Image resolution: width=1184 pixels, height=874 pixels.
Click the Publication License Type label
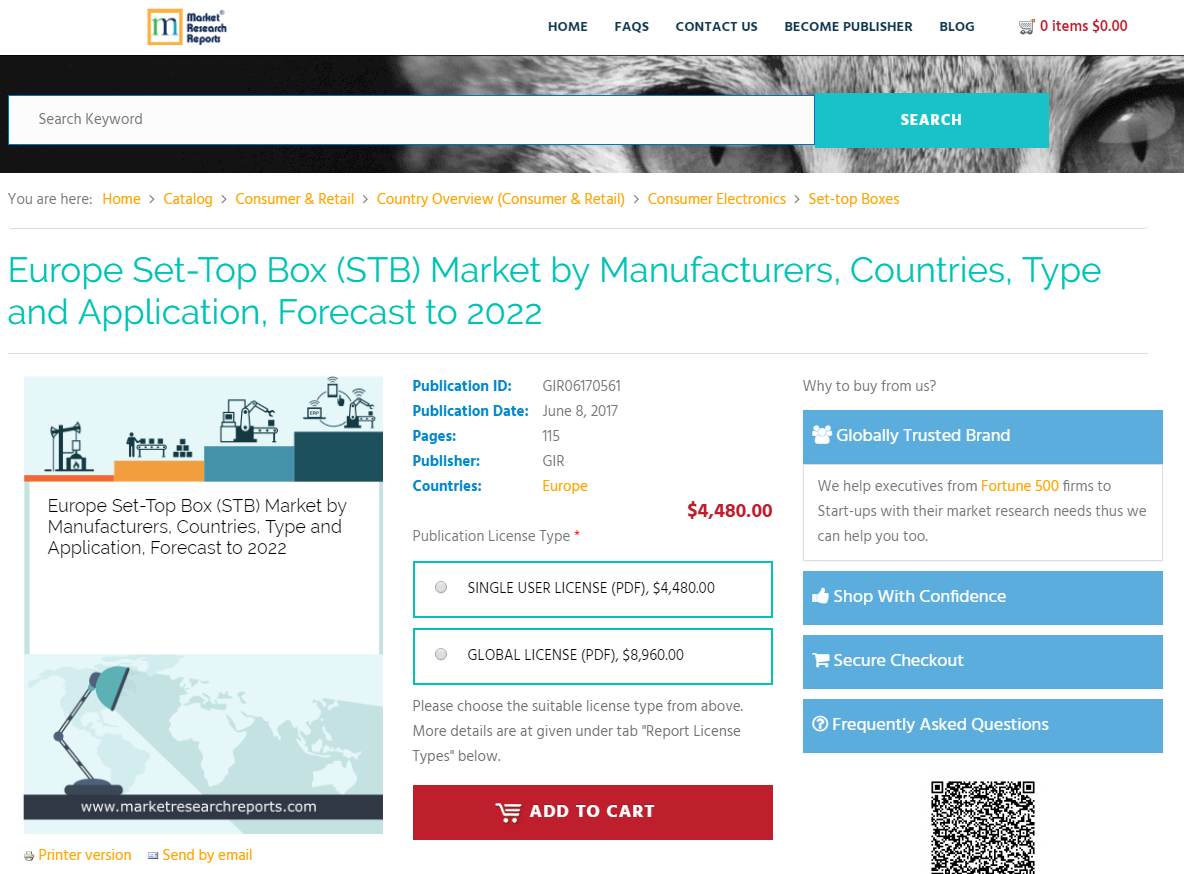491,536
